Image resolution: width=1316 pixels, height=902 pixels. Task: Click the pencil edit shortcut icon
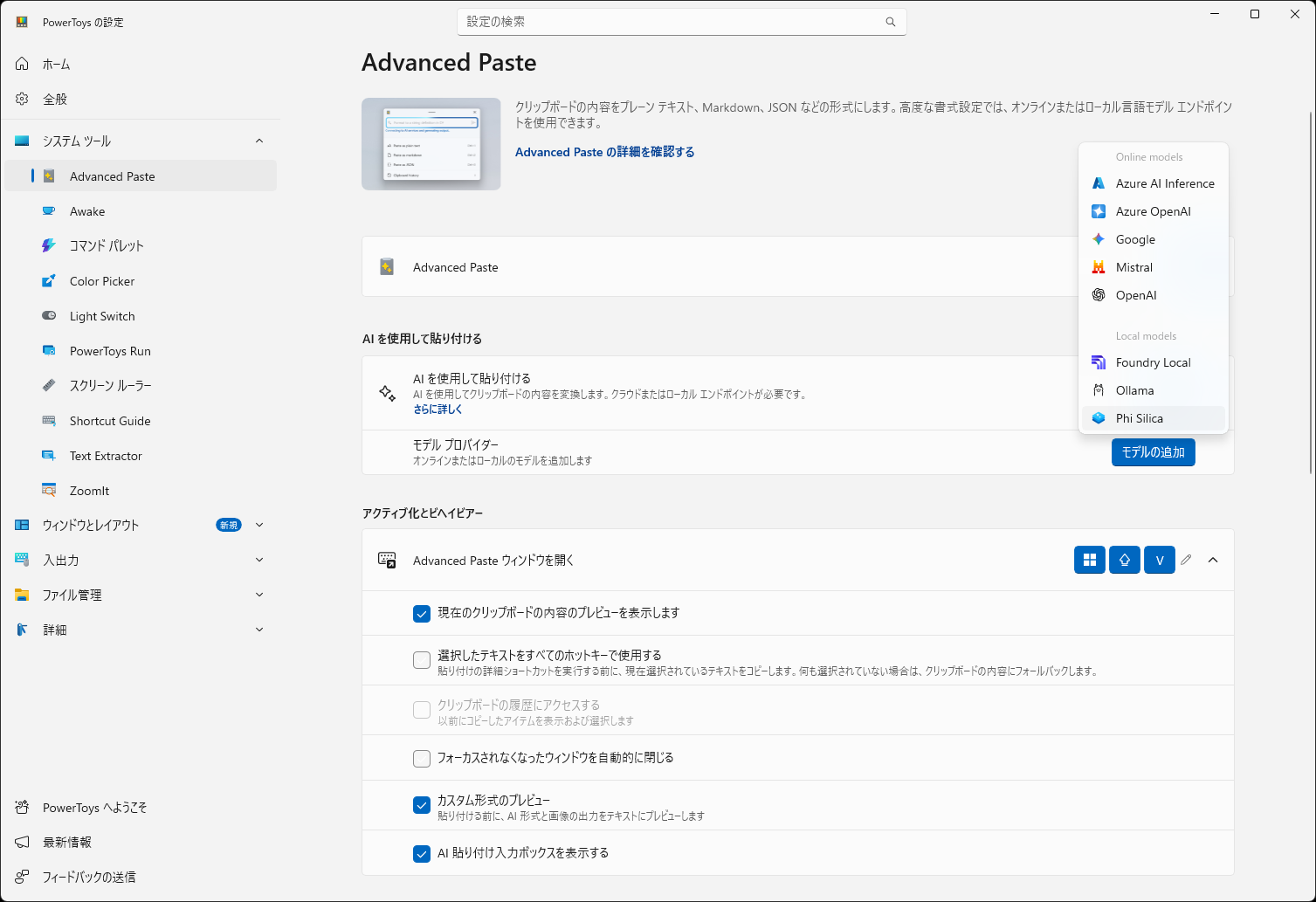(1186, 560)
